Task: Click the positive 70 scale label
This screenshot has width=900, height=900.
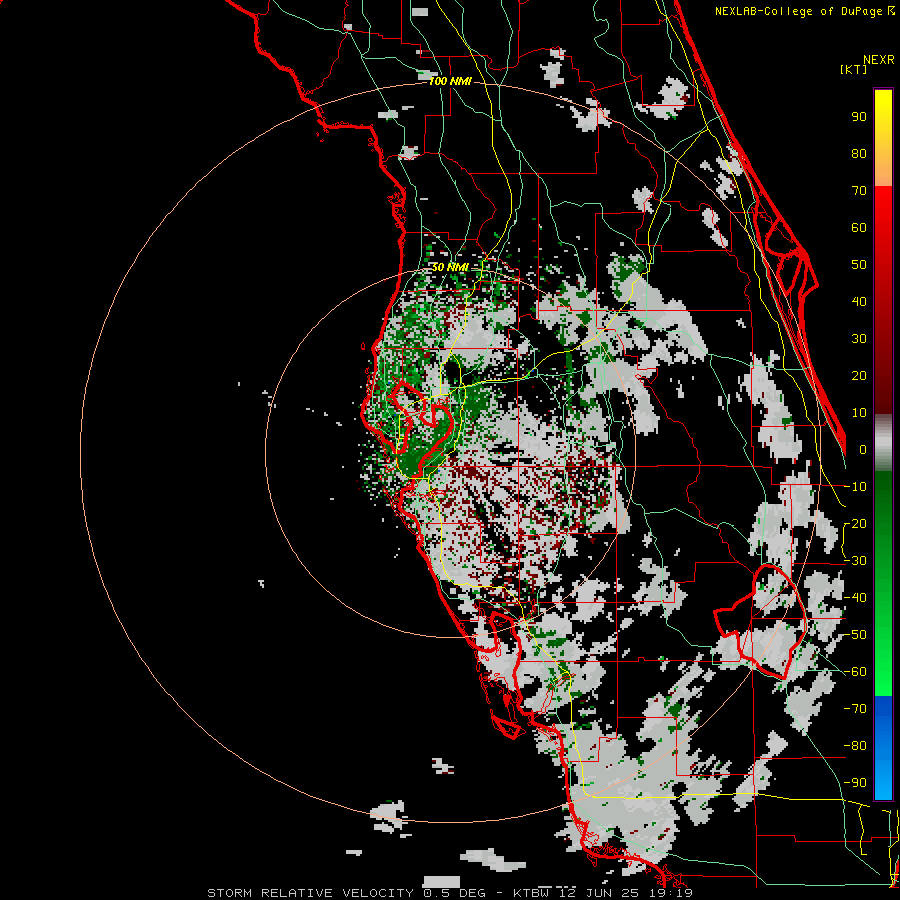Action: coord(859,191)
